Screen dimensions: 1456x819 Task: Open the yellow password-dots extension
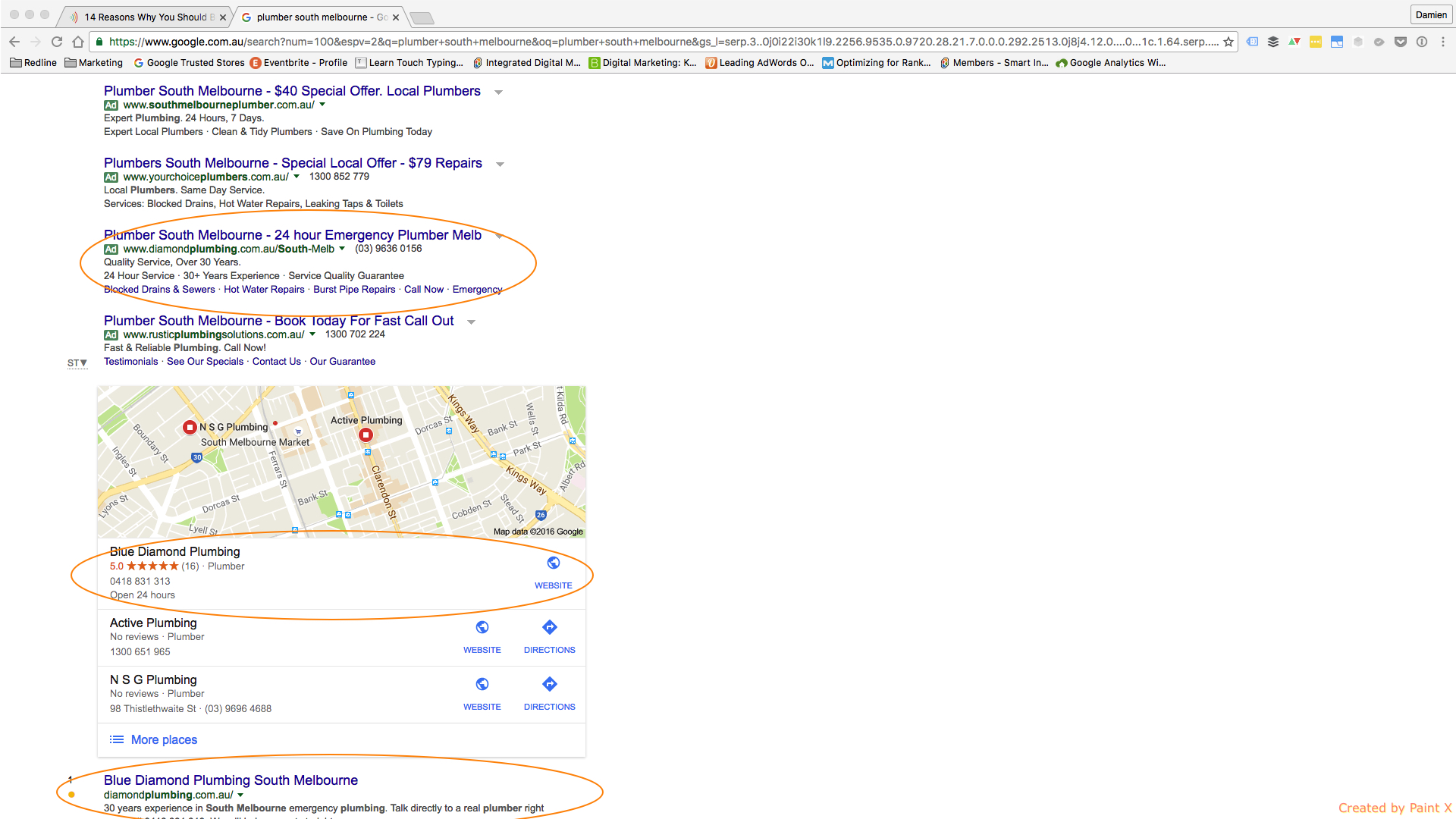tap(1316, 42)
